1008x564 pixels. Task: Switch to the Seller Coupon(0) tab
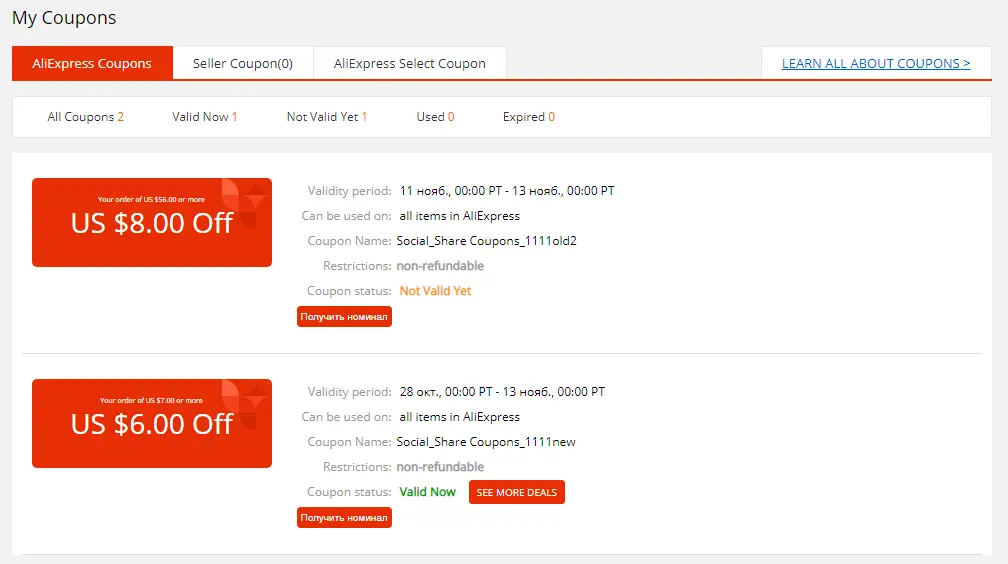click(243, 63)
